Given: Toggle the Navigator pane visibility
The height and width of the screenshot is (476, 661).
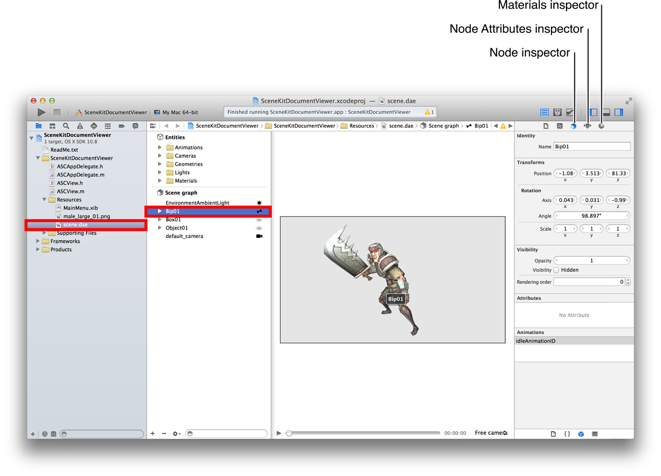Looking at the screenshot, I should tap(594, 112).
